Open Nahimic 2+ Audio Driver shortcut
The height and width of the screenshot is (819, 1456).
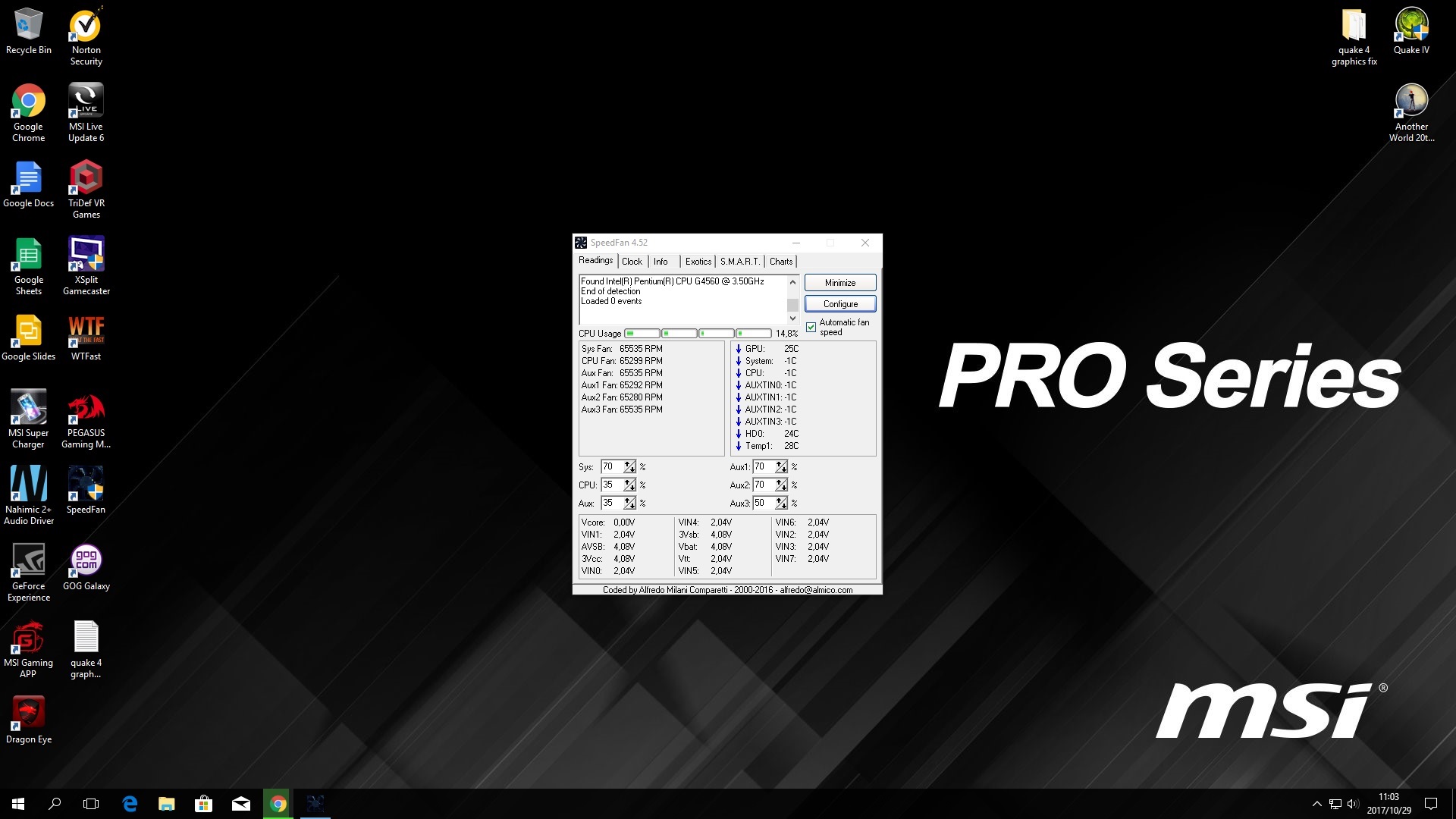(x=29, y=495)
